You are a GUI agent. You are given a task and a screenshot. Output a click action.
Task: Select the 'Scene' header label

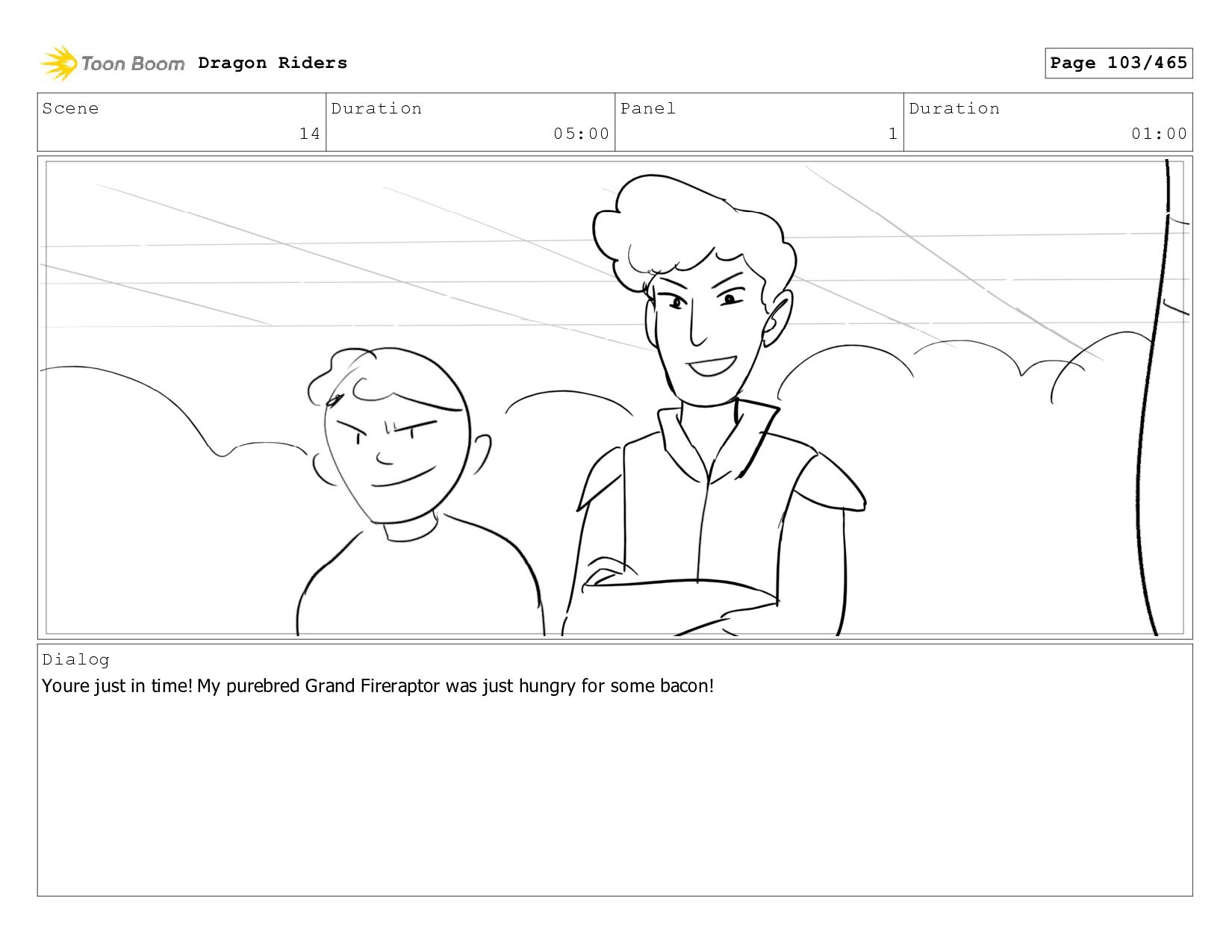click(70, 108)
